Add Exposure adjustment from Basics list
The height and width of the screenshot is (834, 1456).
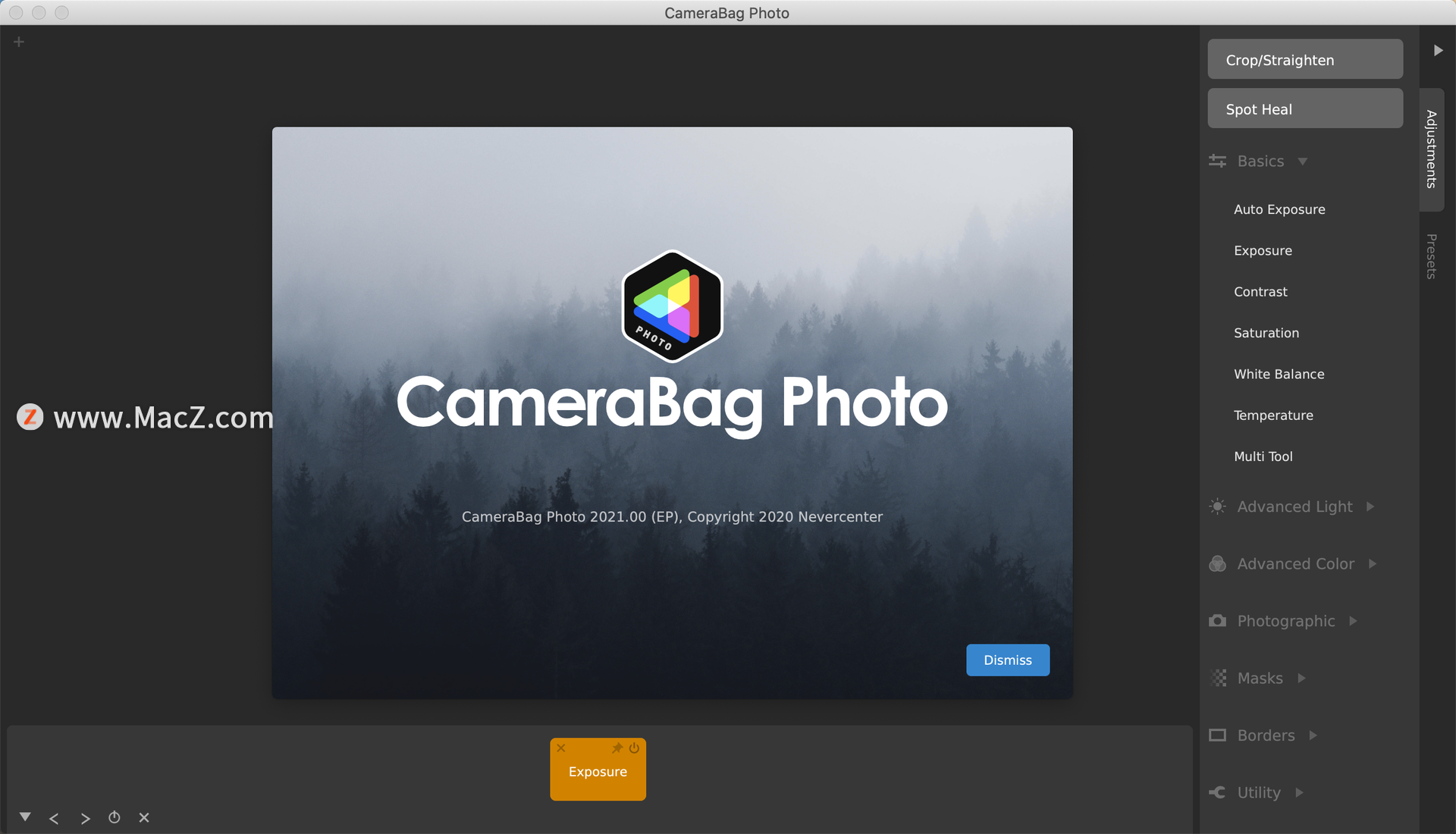(x=1263, y=250)
